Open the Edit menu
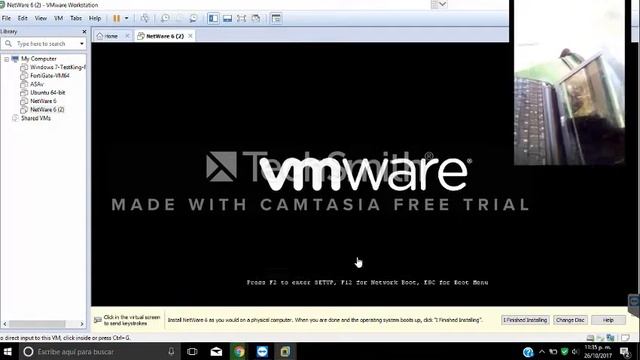 point(22,18)
